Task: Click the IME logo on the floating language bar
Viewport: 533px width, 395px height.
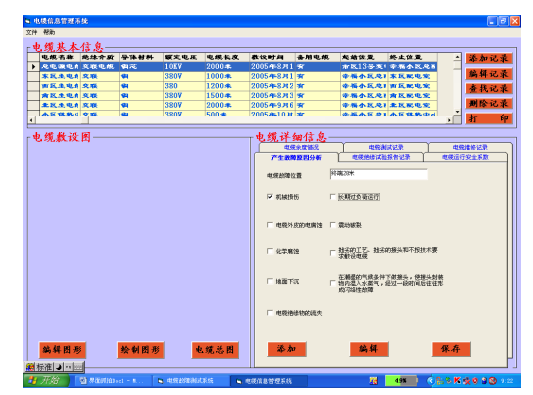Action: point(30,367)
